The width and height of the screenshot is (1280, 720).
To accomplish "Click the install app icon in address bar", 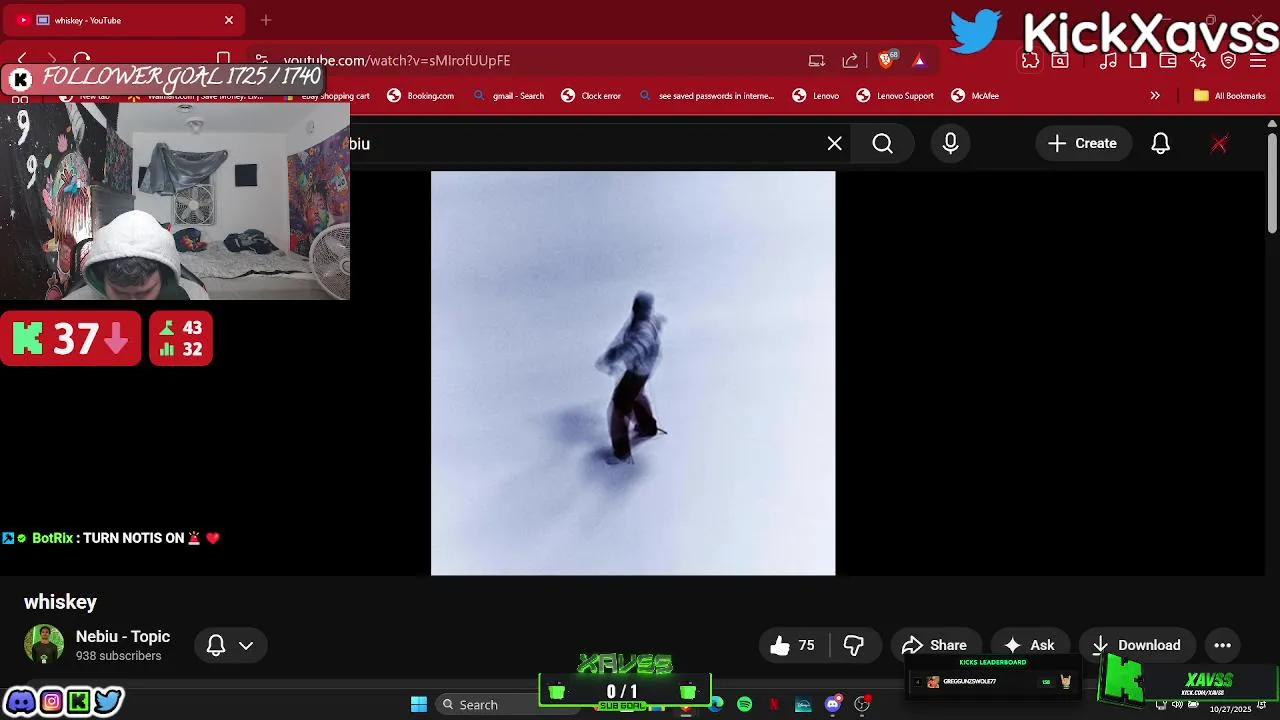I will point(817,60).
